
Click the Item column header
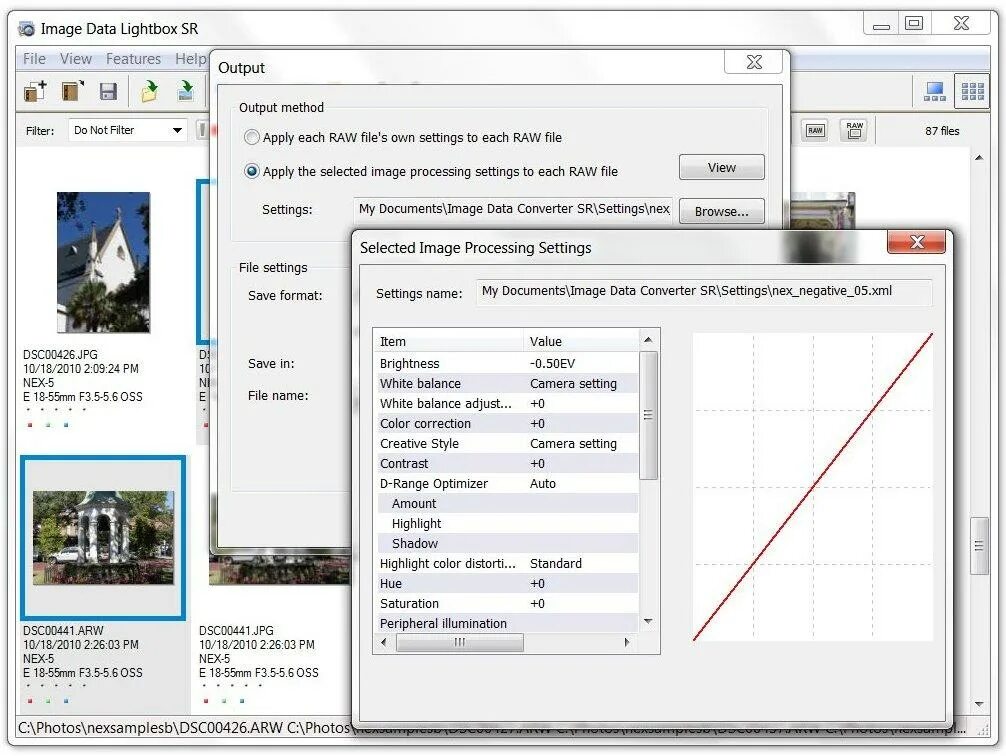pos(448,341)
